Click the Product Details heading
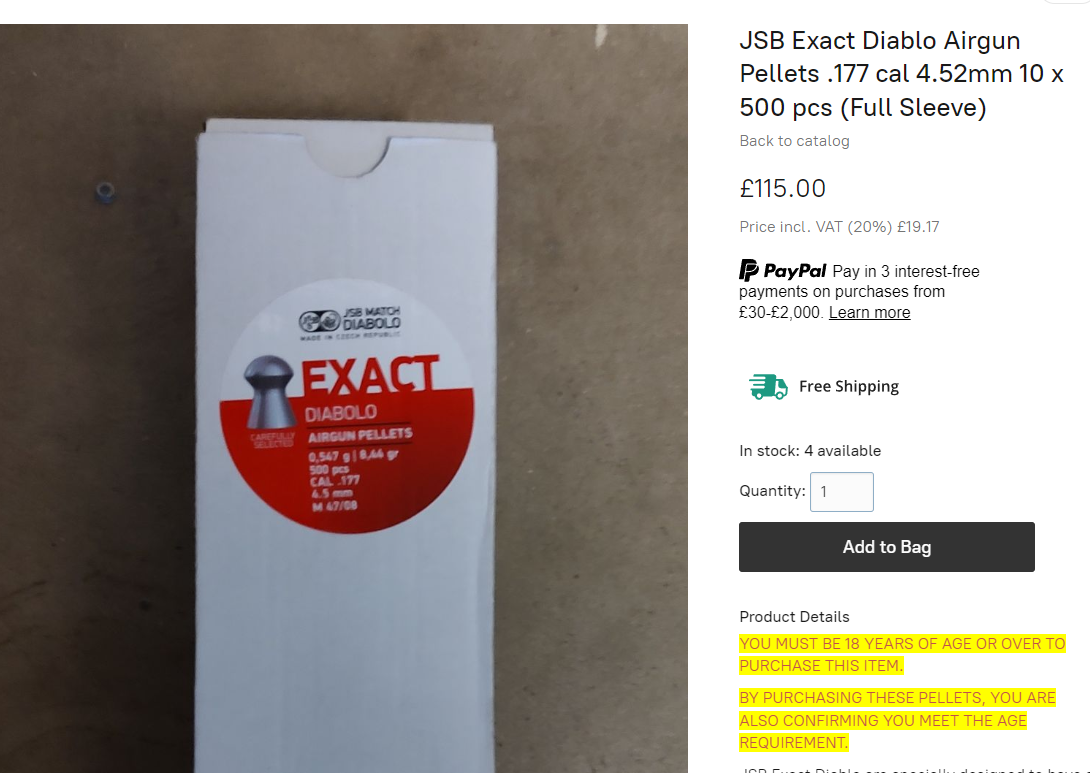 794,617
